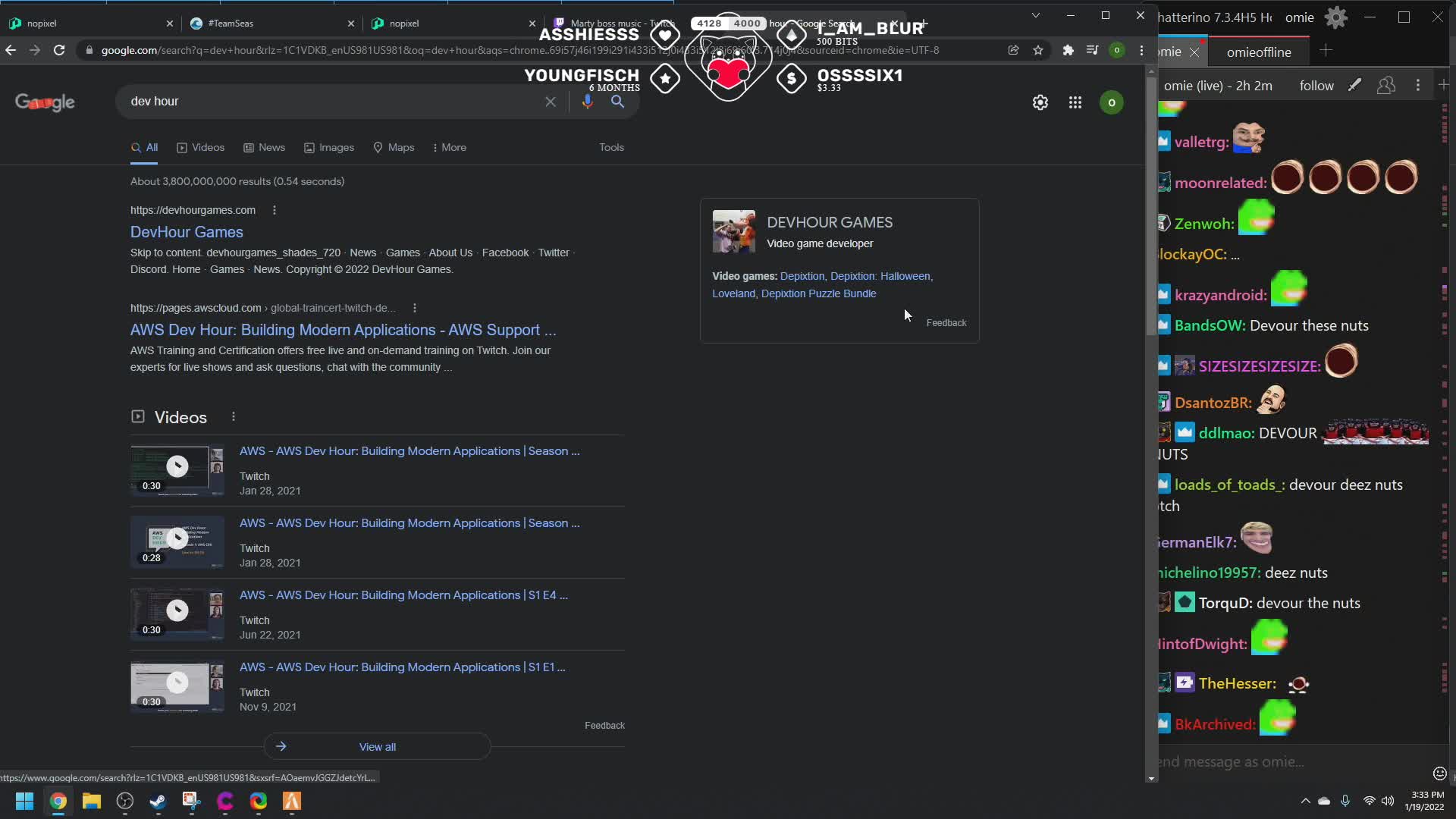This screenshot has width=1456, height=819.
Task: Click the DevHour Games knowledge panel image
Action: coord(733,231)
